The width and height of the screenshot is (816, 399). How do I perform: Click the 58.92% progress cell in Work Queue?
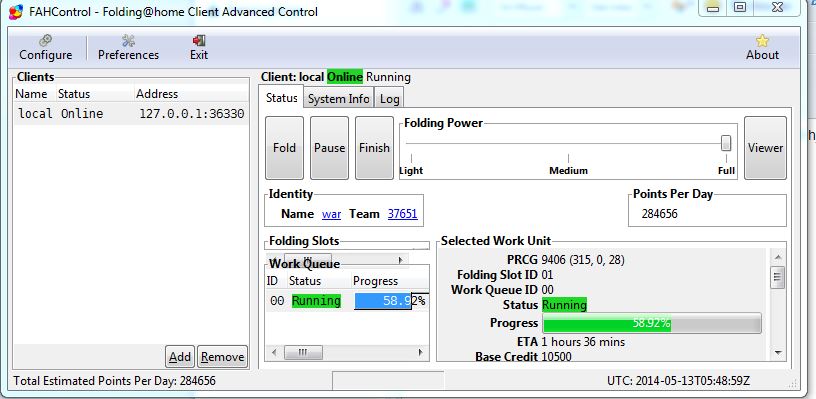pyautogui.click(x=391, y=301)
